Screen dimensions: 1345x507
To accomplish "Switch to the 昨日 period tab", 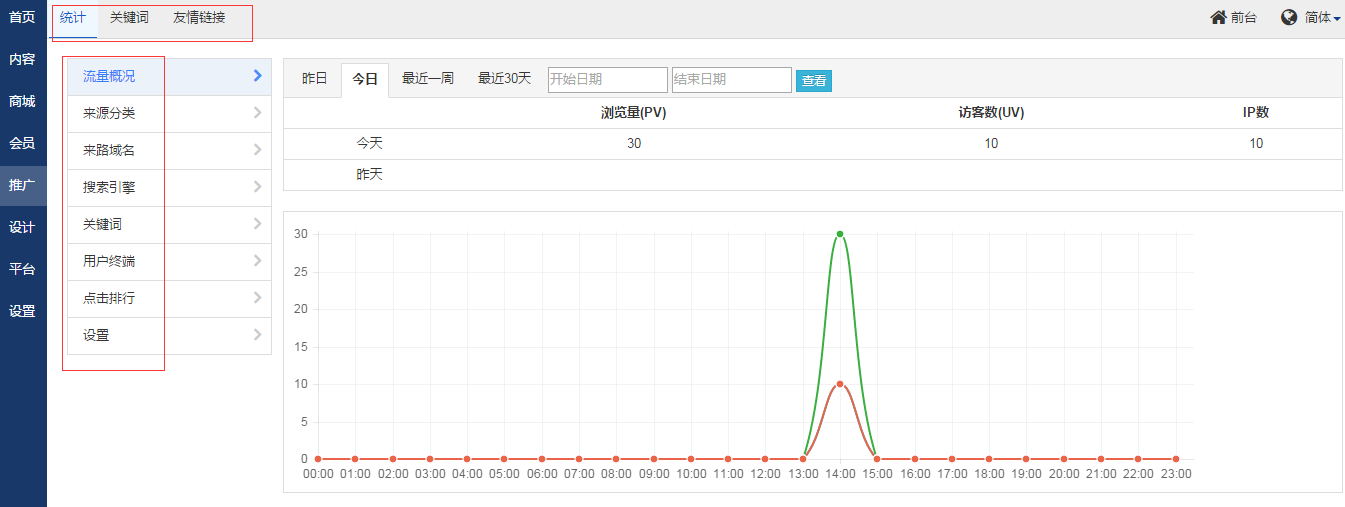I will 315,78.
